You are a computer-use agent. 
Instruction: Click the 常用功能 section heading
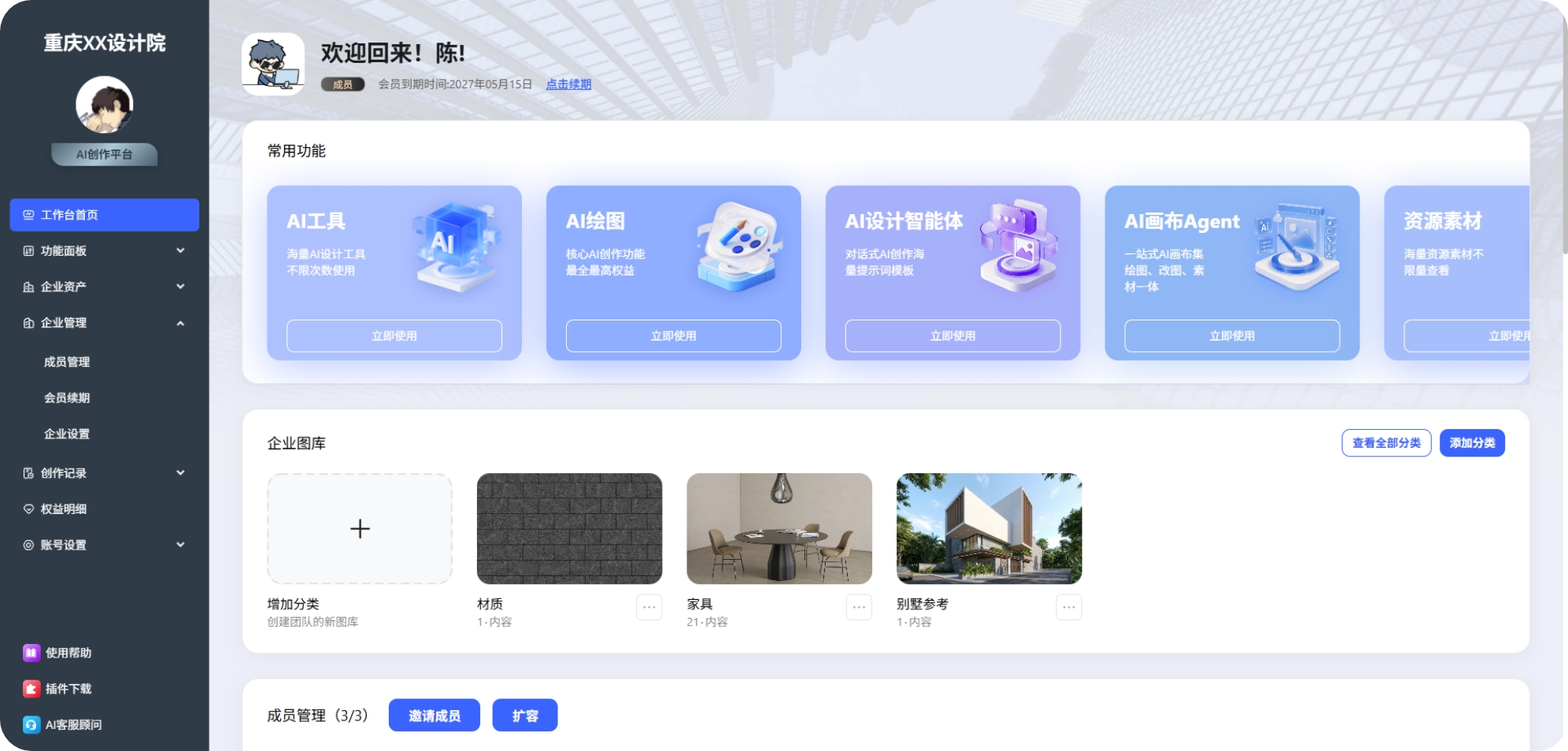click(296, 150)
